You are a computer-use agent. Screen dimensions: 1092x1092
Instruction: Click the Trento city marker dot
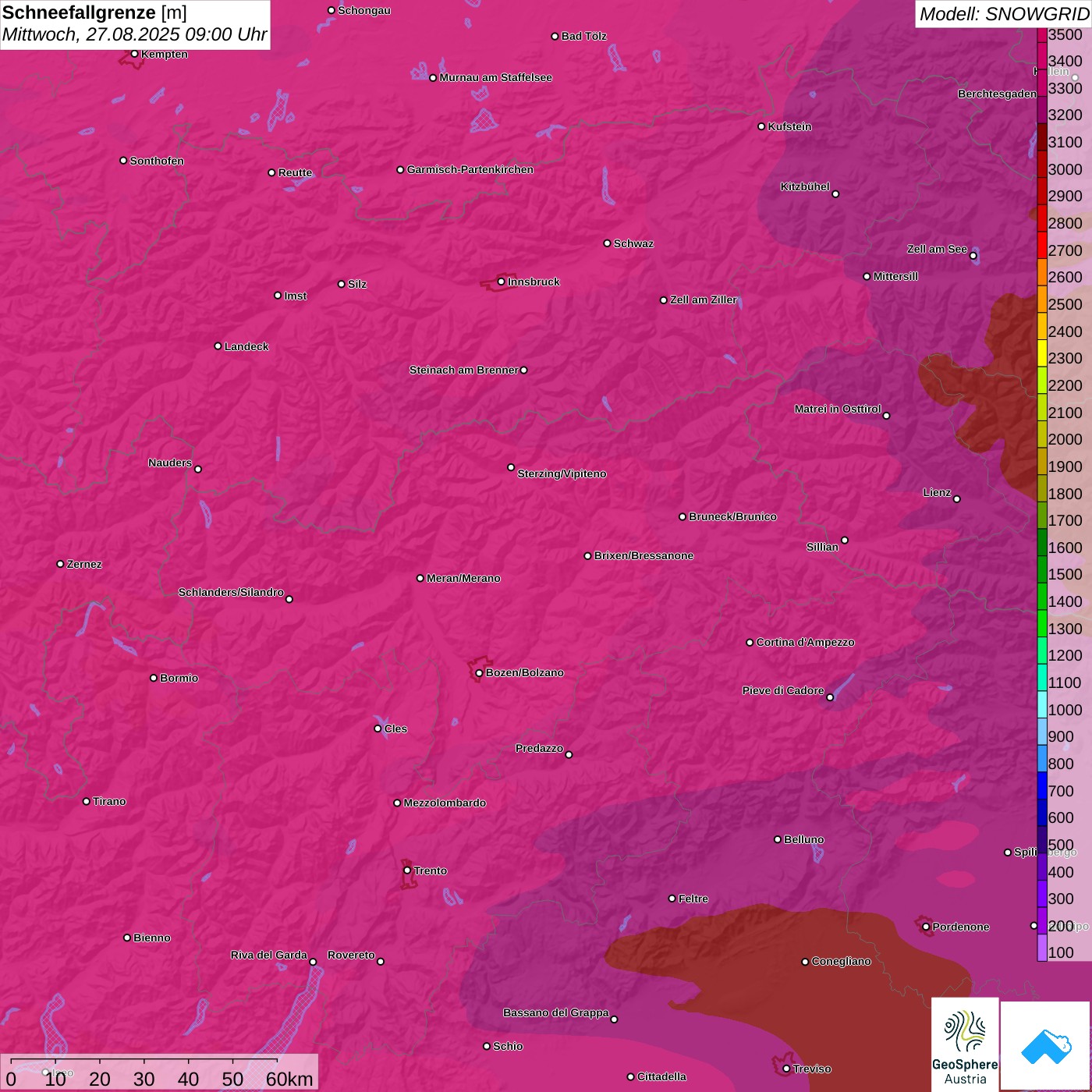(407, 870)
